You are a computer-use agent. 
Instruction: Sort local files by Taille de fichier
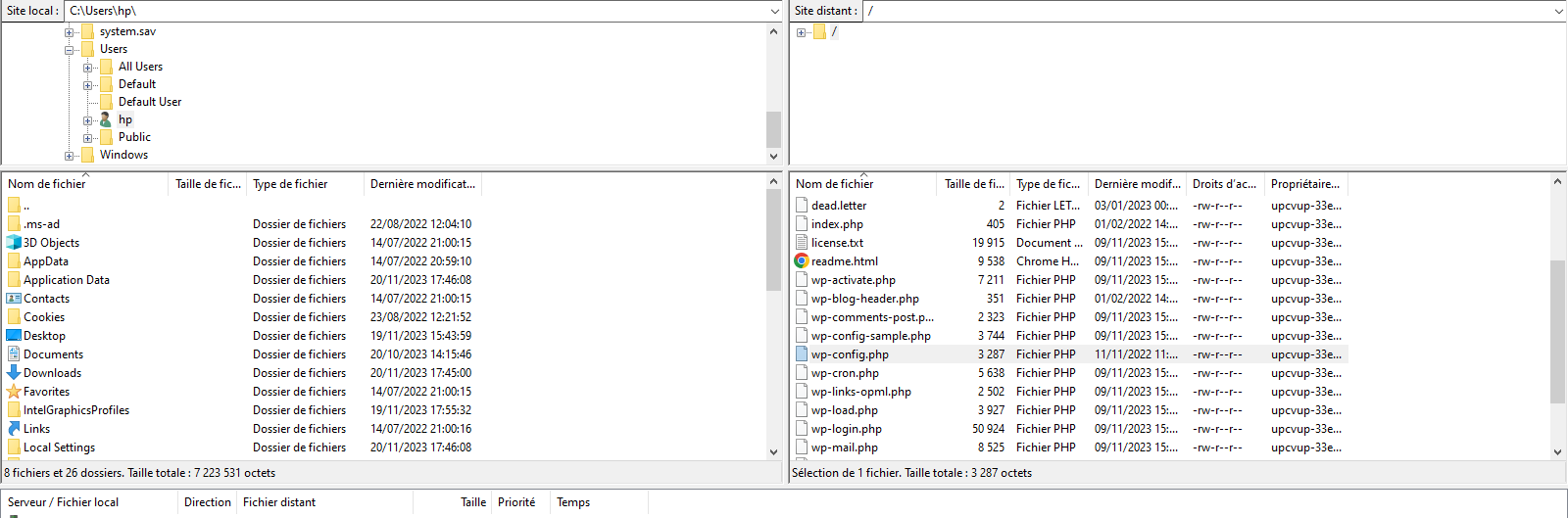(x=208, y=184)
